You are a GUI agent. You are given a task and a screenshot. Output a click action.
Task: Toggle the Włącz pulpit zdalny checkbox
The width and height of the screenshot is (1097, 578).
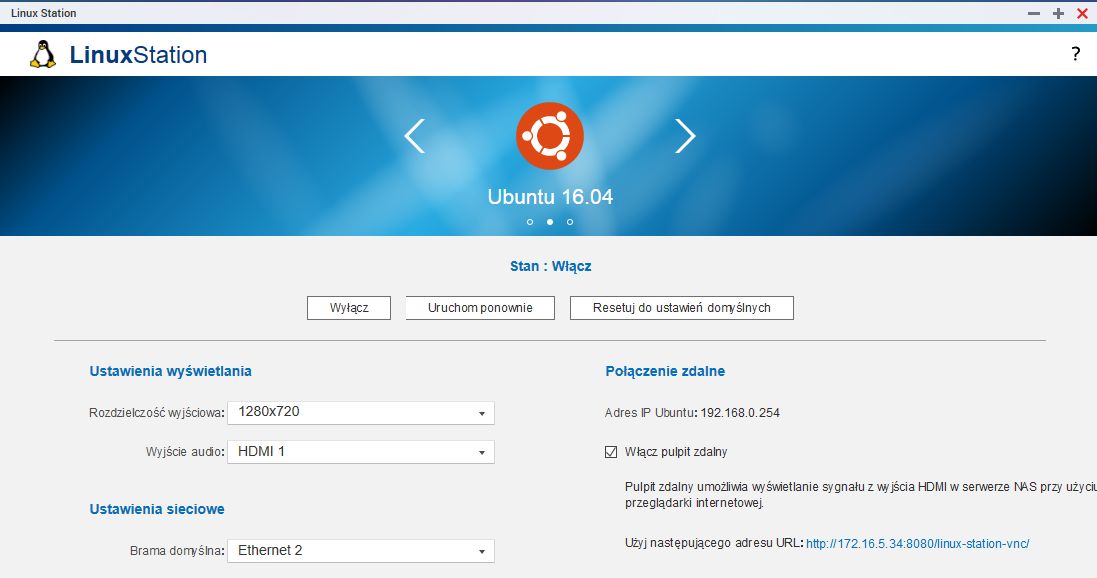coord(611,452)
